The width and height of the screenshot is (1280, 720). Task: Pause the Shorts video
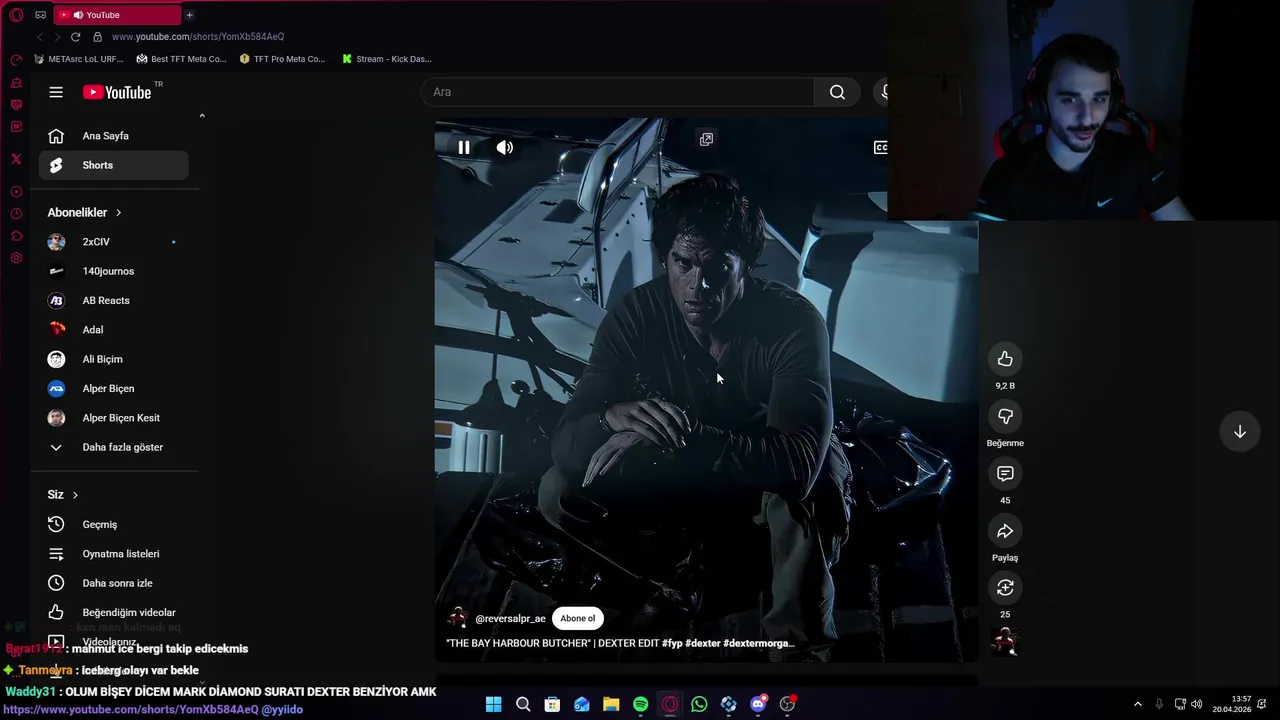point(464,147)
